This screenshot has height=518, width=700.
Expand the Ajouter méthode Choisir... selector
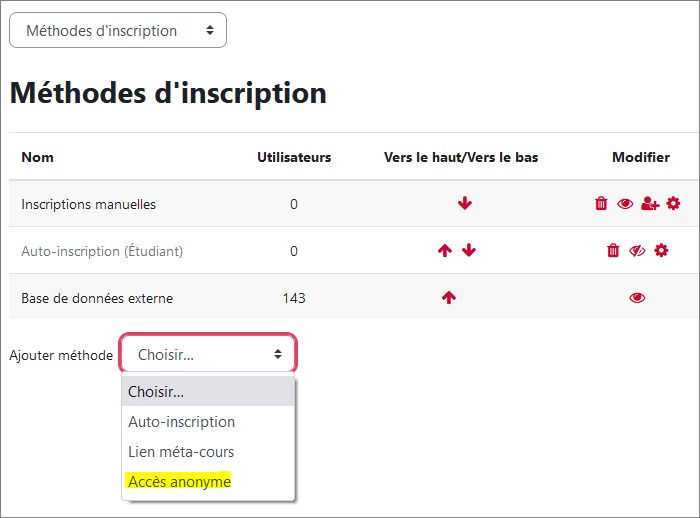tap(208, 355)
